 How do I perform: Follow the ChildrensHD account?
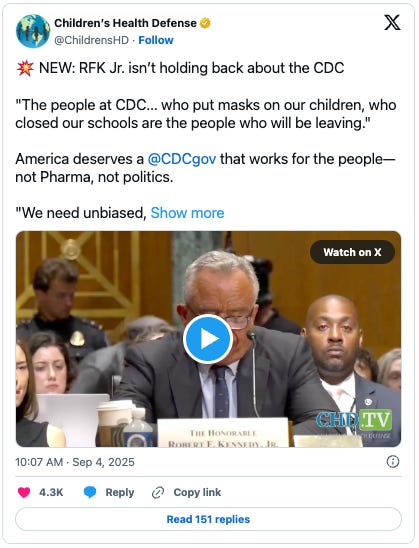[x=156, y=40]
